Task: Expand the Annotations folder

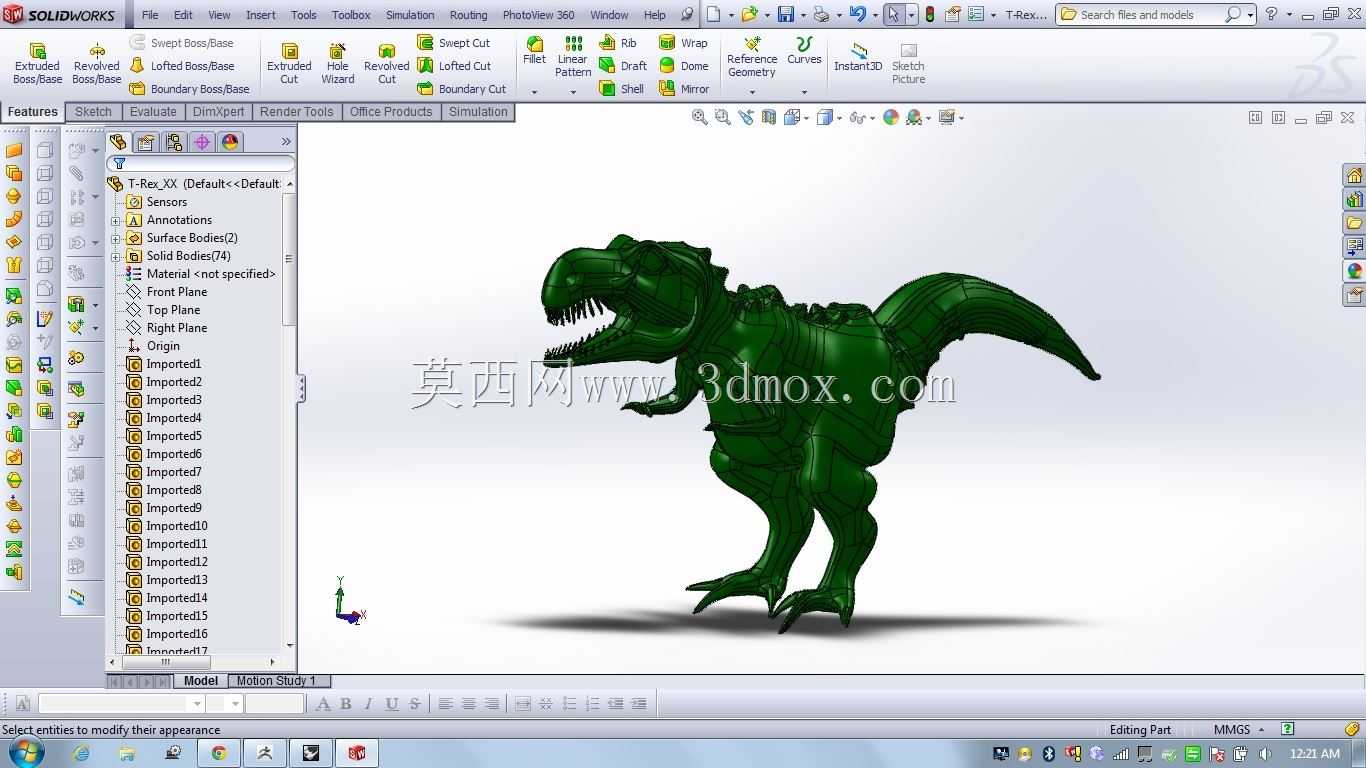Action: tap(116, 220)
